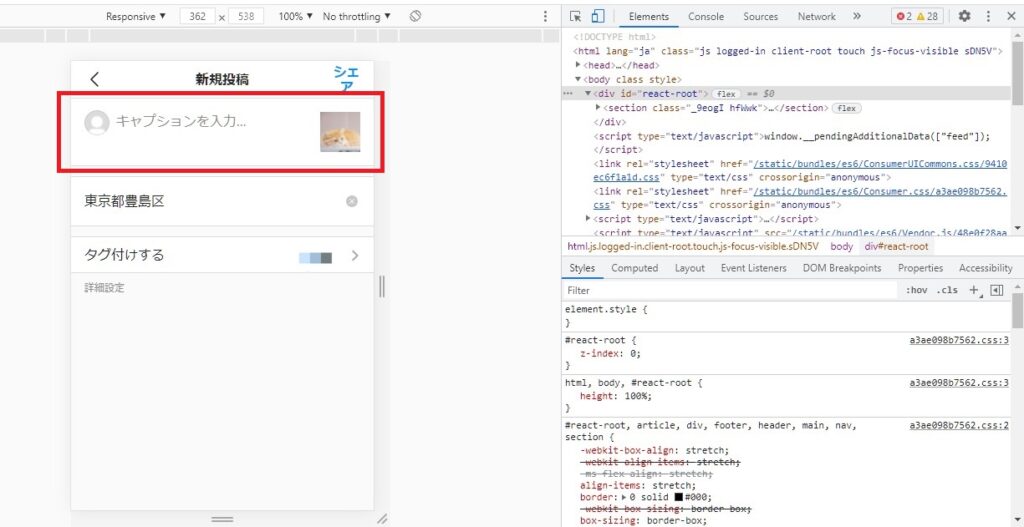Viewport: 1024px width, 527px height.
Task: Click the DOM tree ellipsis actions icon
Action: click(x=568, y=94)
